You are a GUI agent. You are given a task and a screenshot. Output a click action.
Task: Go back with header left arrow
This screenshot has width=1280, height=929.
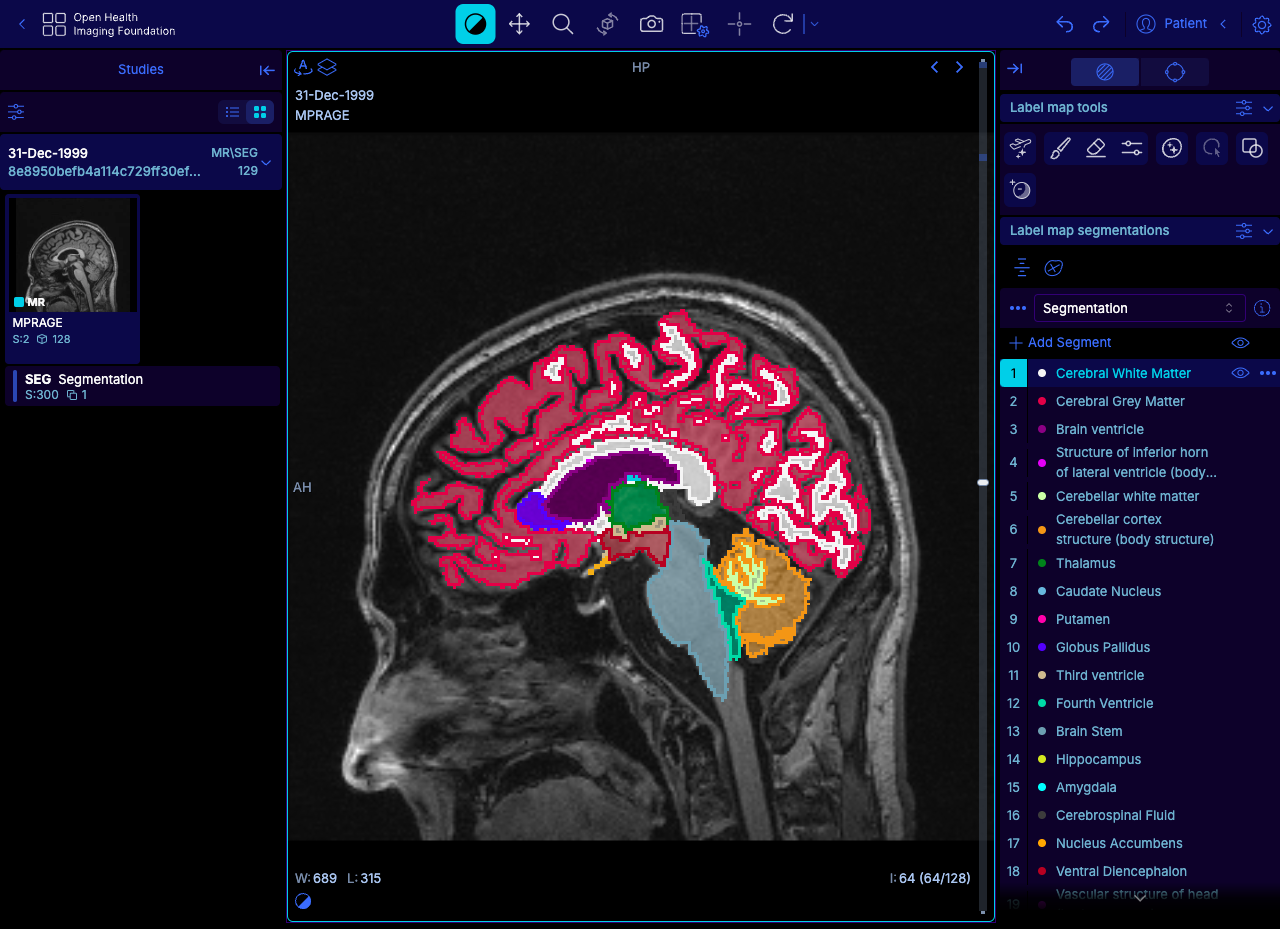pos(22,24)
